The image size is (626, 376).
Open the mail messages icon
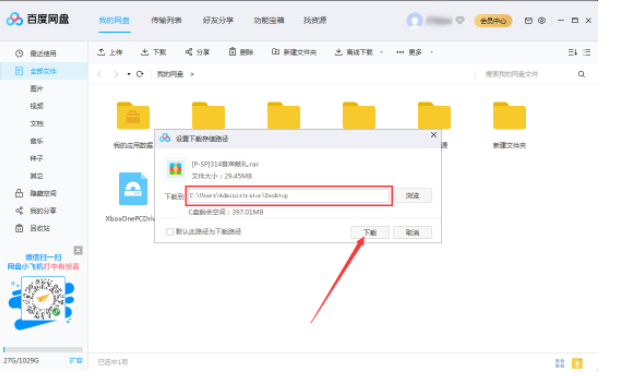[528, 20]
